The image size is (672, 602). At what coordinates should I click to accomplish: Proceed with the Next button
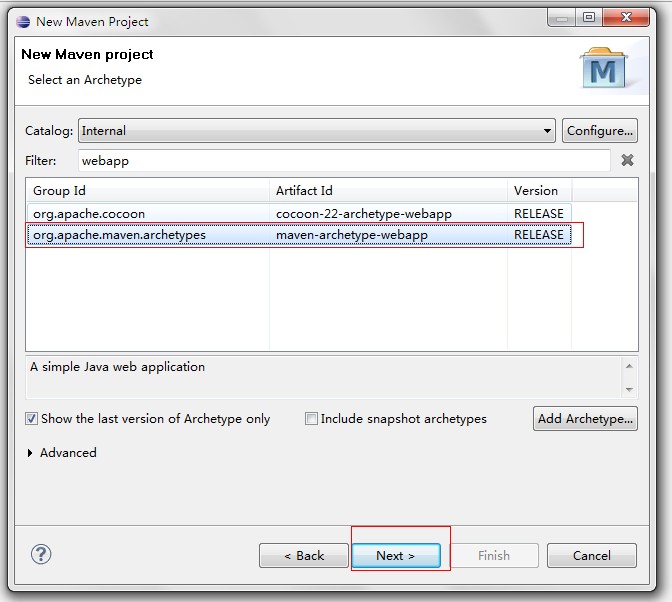click(396, 556)
